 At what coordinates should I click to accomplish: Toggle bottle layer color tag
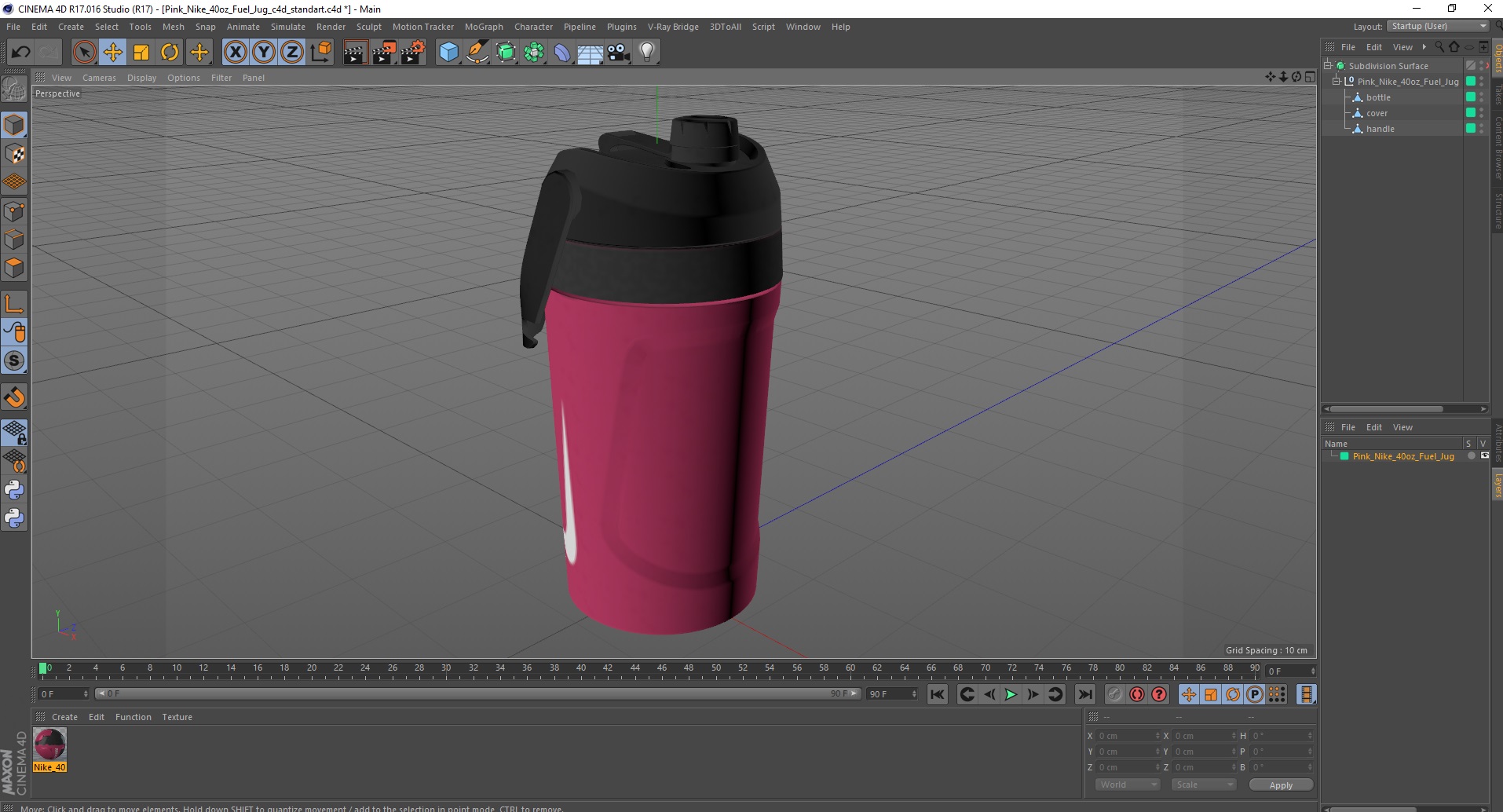[x=1471, y=97]
